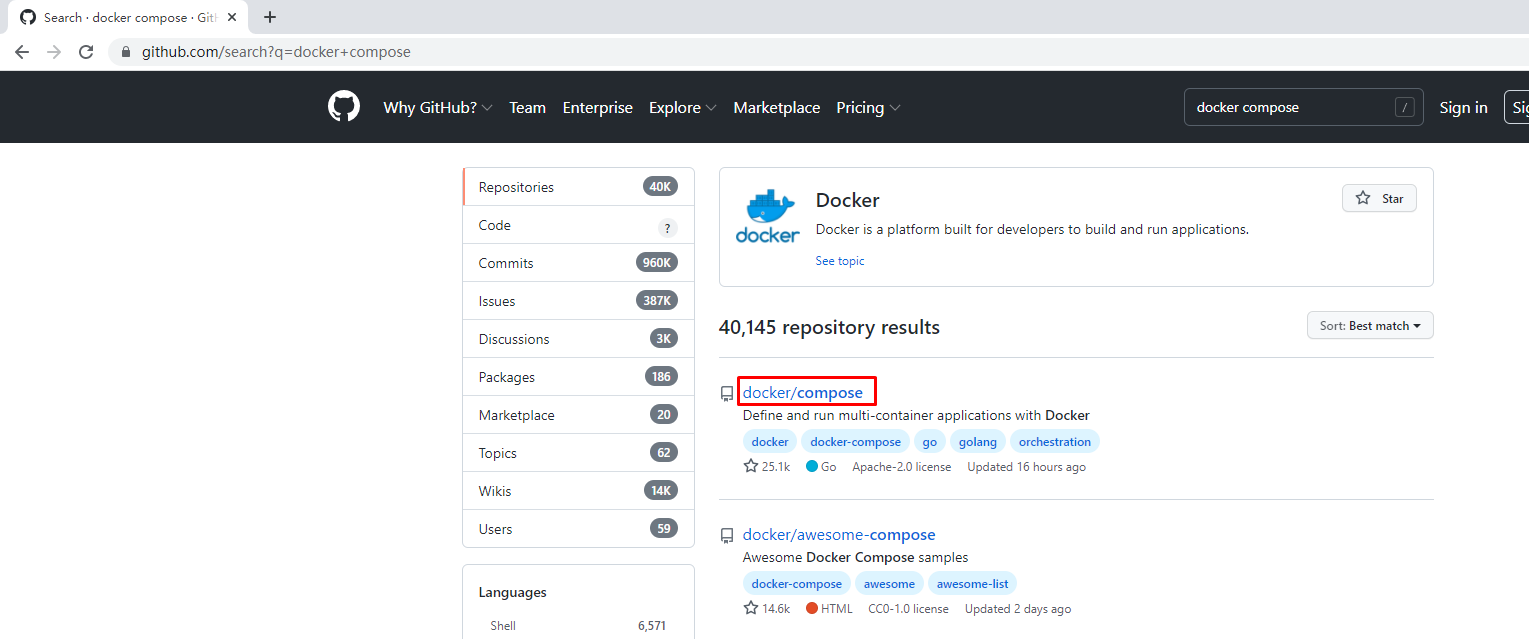Click the question mark badge next to Code
The height and width of the screenshot is (639, 1529).
(667, 227)
